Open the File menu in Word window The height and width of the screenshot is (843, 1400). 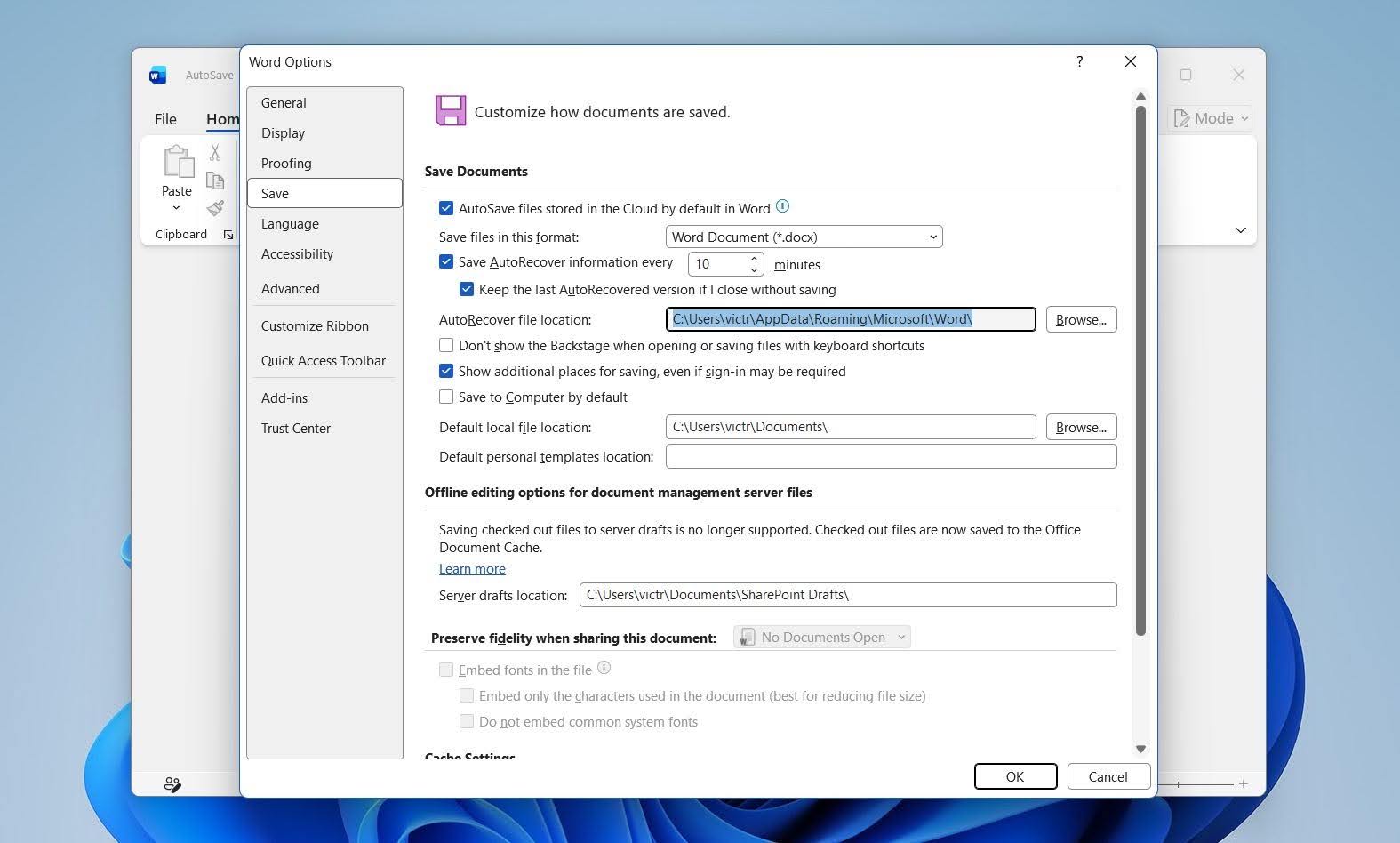click(165, 119)
